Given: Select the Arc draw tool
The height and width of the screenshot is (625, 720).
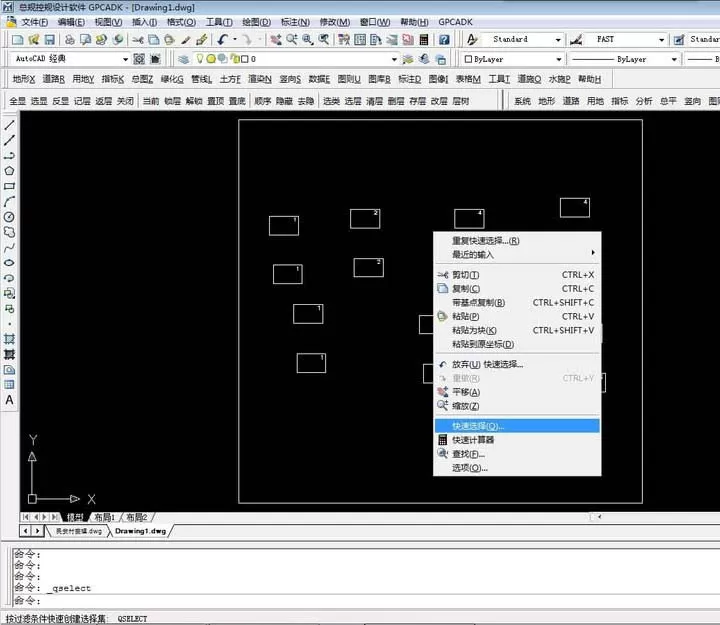Looking at the screenshot, I should click(9, 202).
